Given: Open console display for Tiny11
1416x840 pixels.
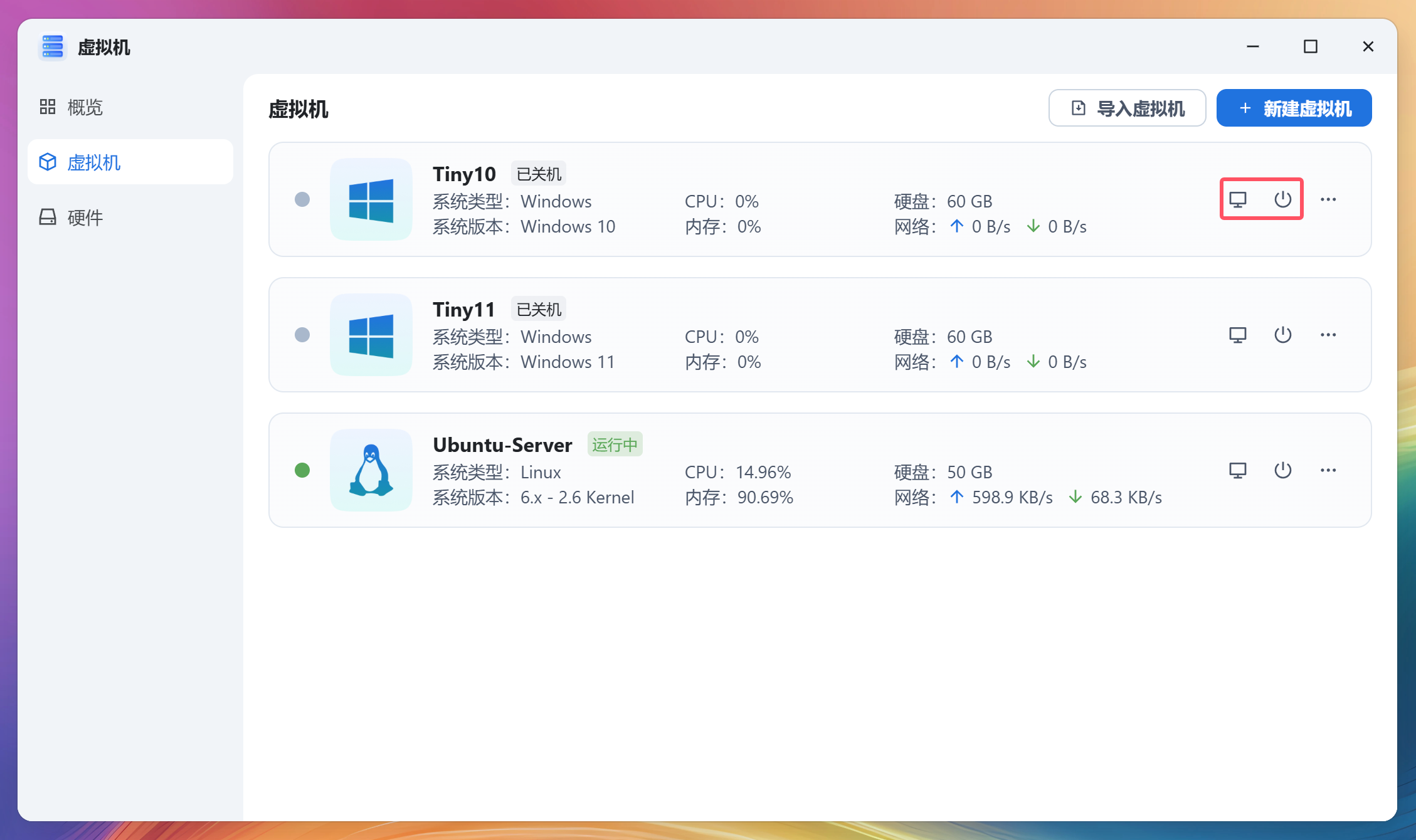Looking at the screenshot, I should [x=1237, y=335].
